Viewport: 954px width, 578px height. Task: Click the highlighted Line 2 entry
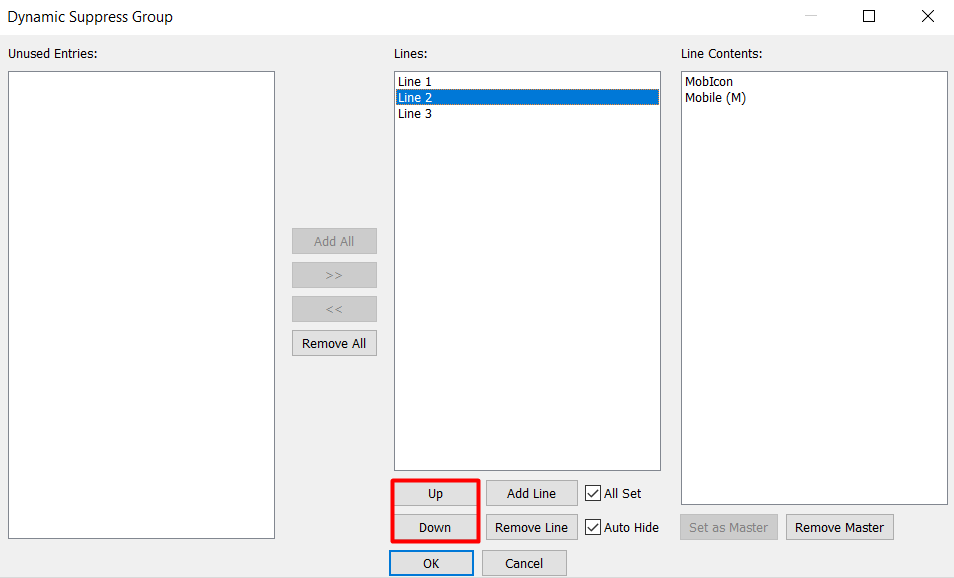point(415,98)
